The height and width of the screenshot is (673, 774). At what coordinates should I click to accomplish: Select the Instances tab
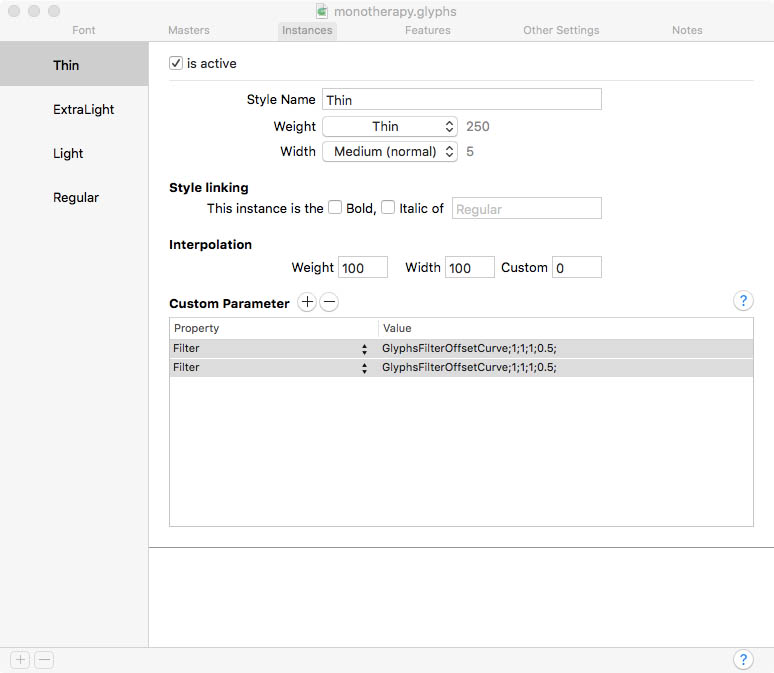pos(307,30)
